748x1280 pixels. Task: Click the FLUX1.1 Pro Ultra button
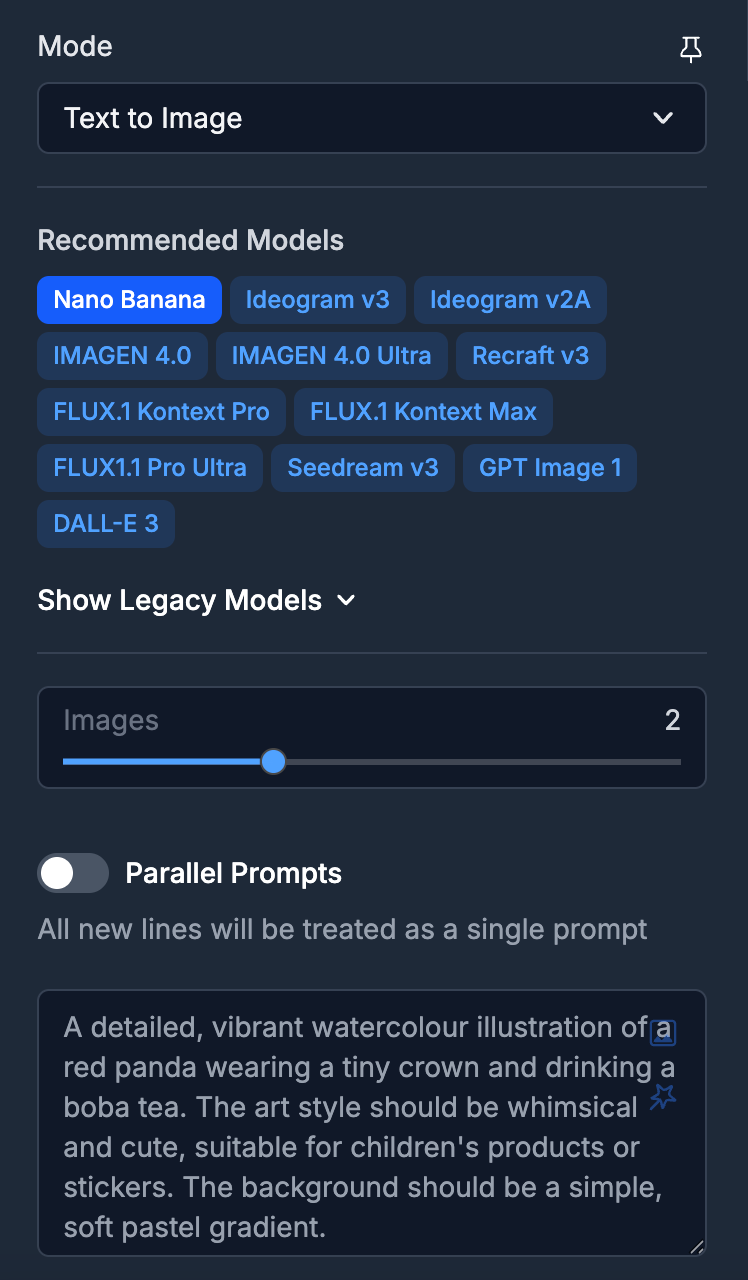tap(149, 468)
